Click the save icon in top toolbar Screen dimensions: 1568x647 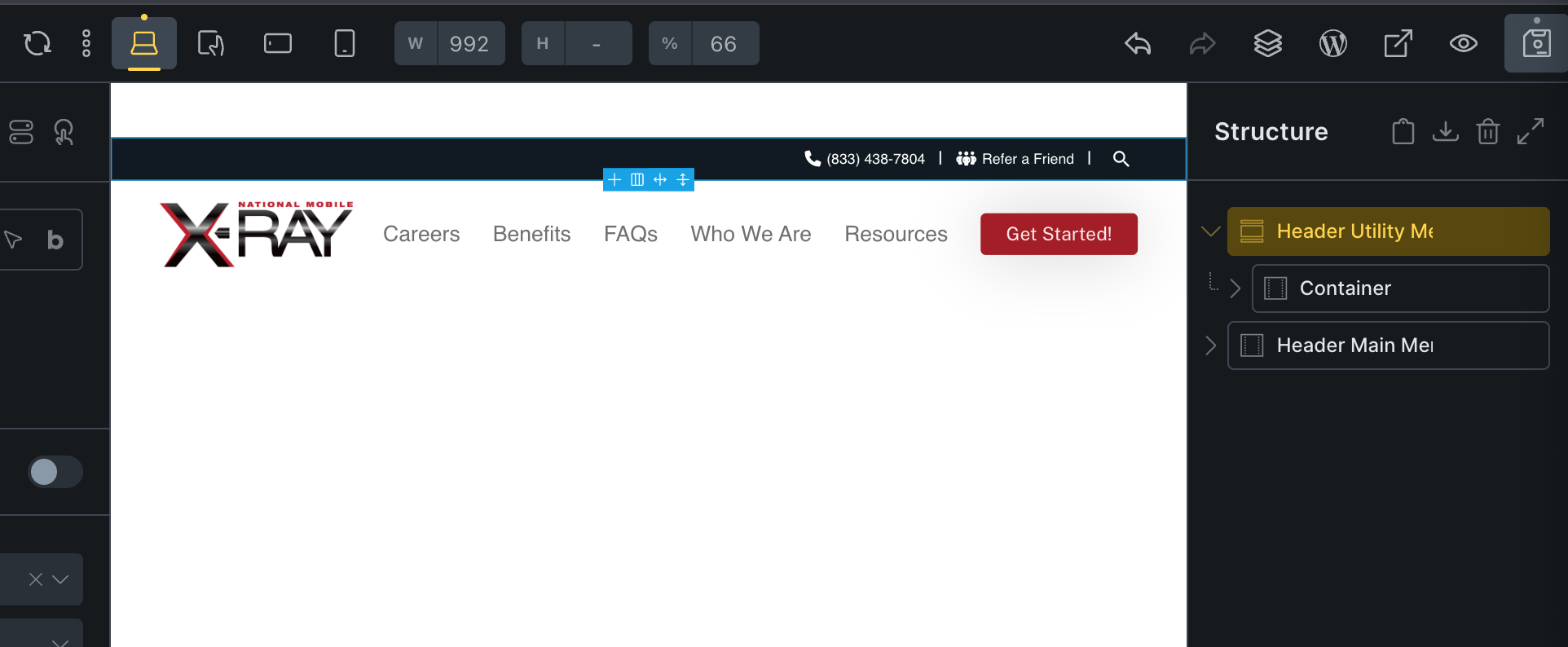pos(1537,43)
